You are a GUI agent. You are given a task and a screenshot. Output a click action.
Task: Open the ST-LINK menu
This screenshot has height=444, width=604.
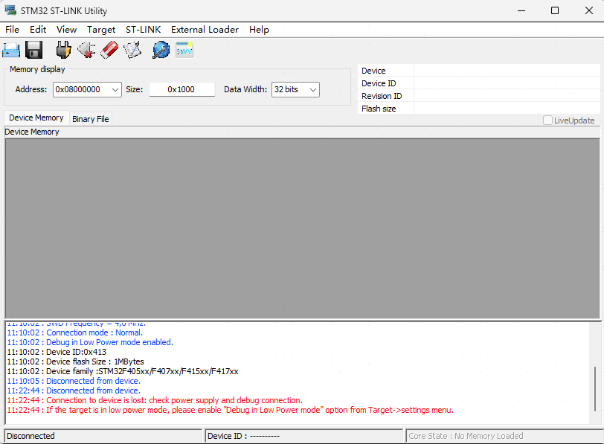tap(143, 30)
